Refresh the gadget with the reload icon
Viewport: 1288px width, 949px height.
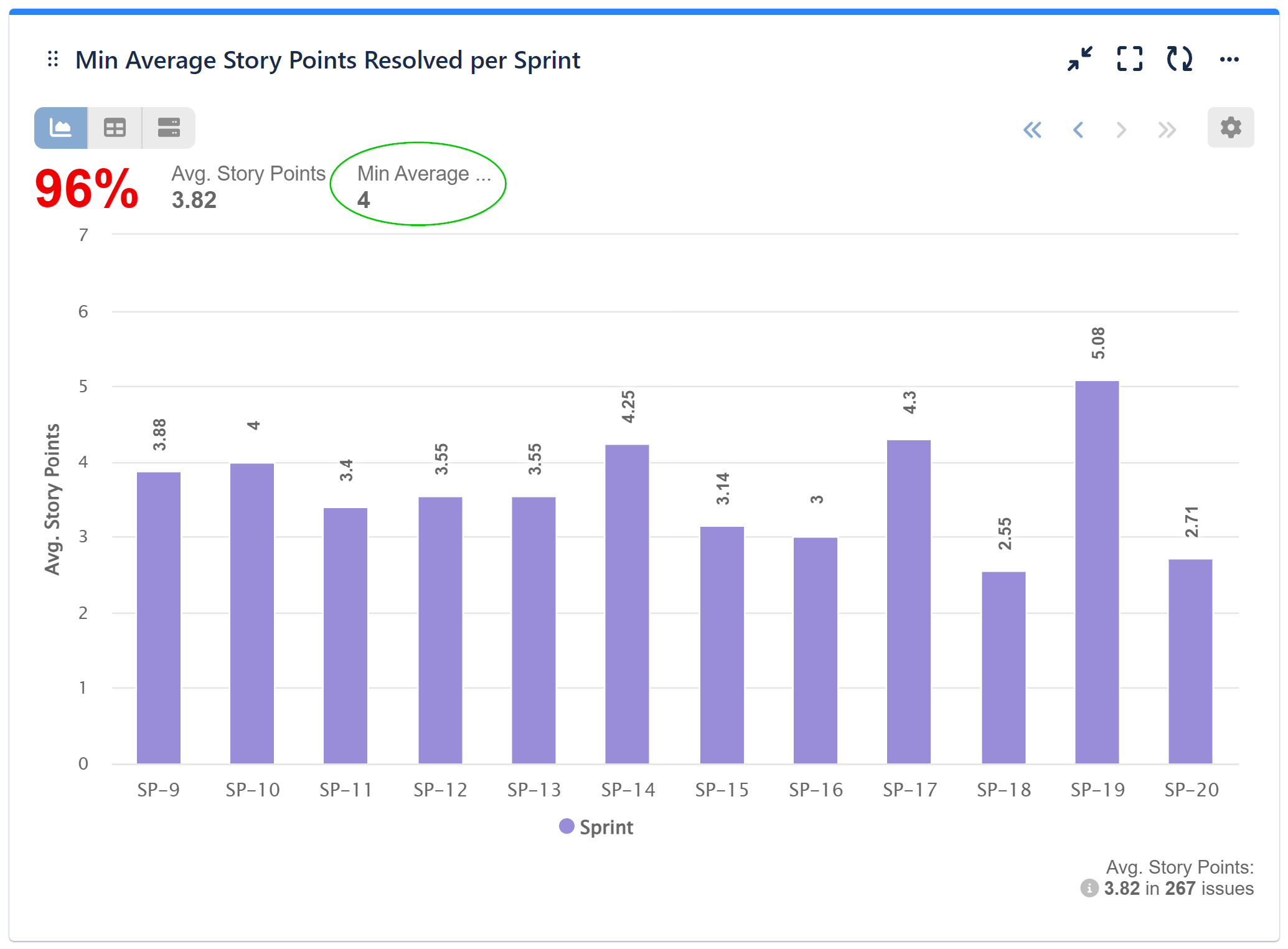1179,59
